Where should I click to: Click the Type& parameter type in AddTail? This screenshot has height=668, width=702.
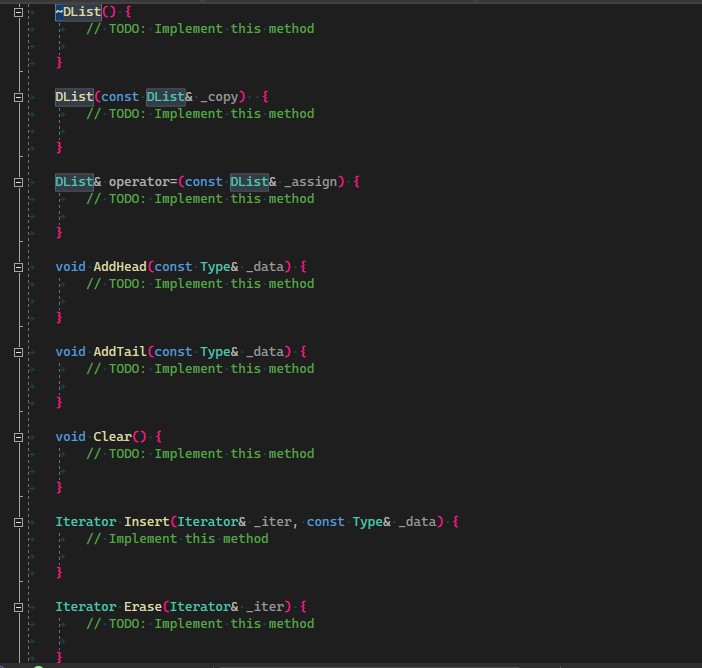(219, 352)
